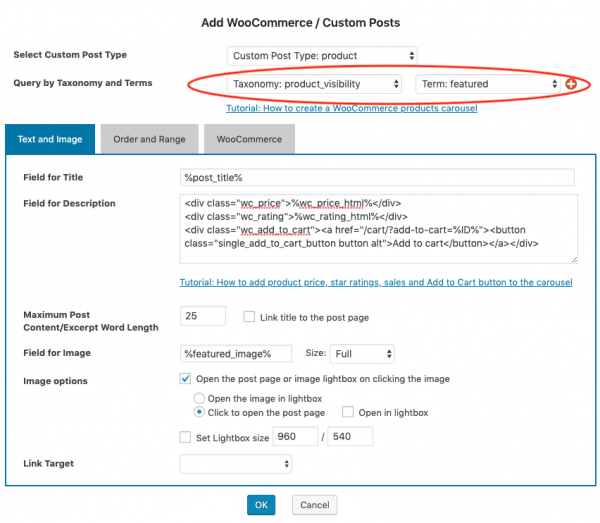Viewport: 600px width, 523px height.
Task: Open the Term featured dropdown
Action: (486, 85)
